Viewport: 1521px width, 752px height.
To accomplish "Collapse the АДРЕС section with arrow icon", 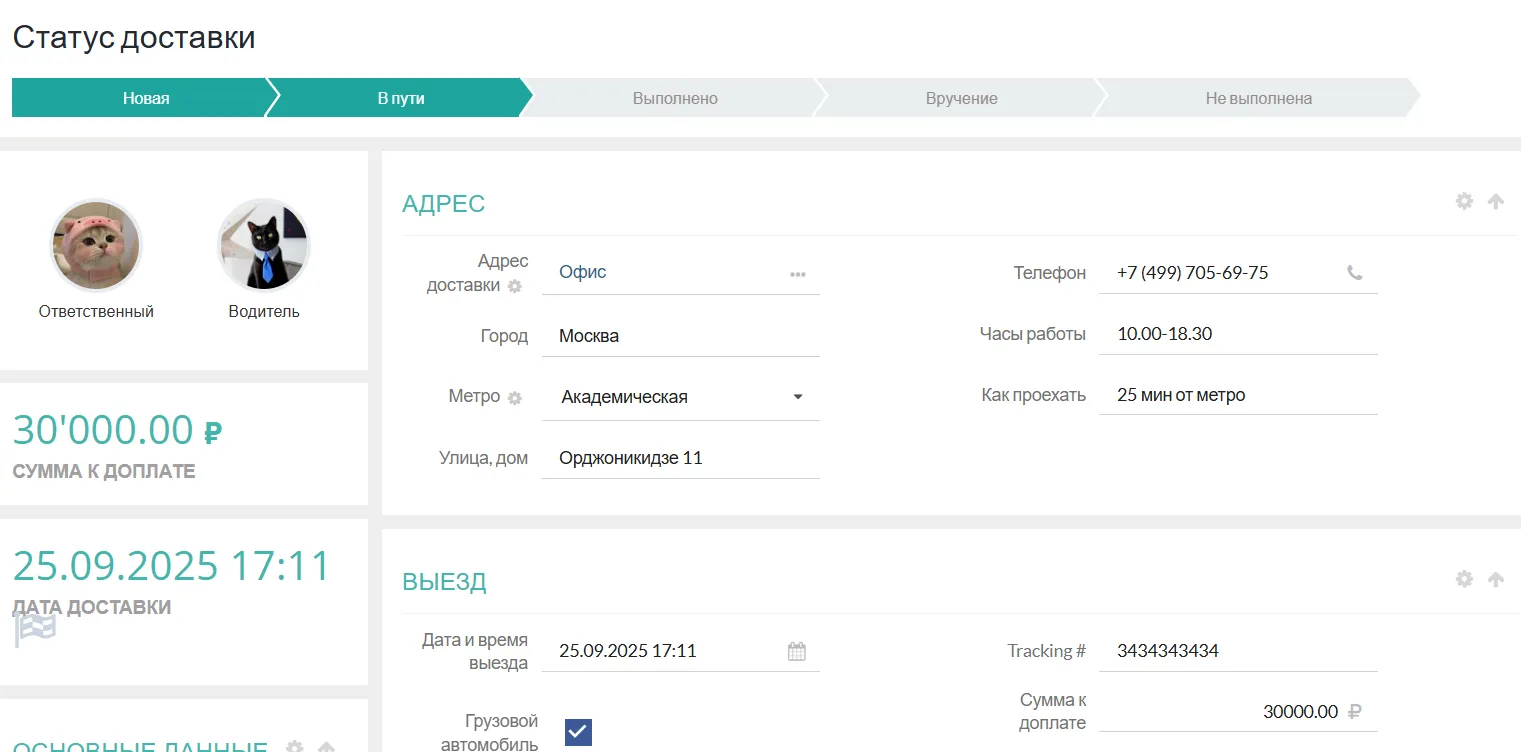I will coord(1496,201).
